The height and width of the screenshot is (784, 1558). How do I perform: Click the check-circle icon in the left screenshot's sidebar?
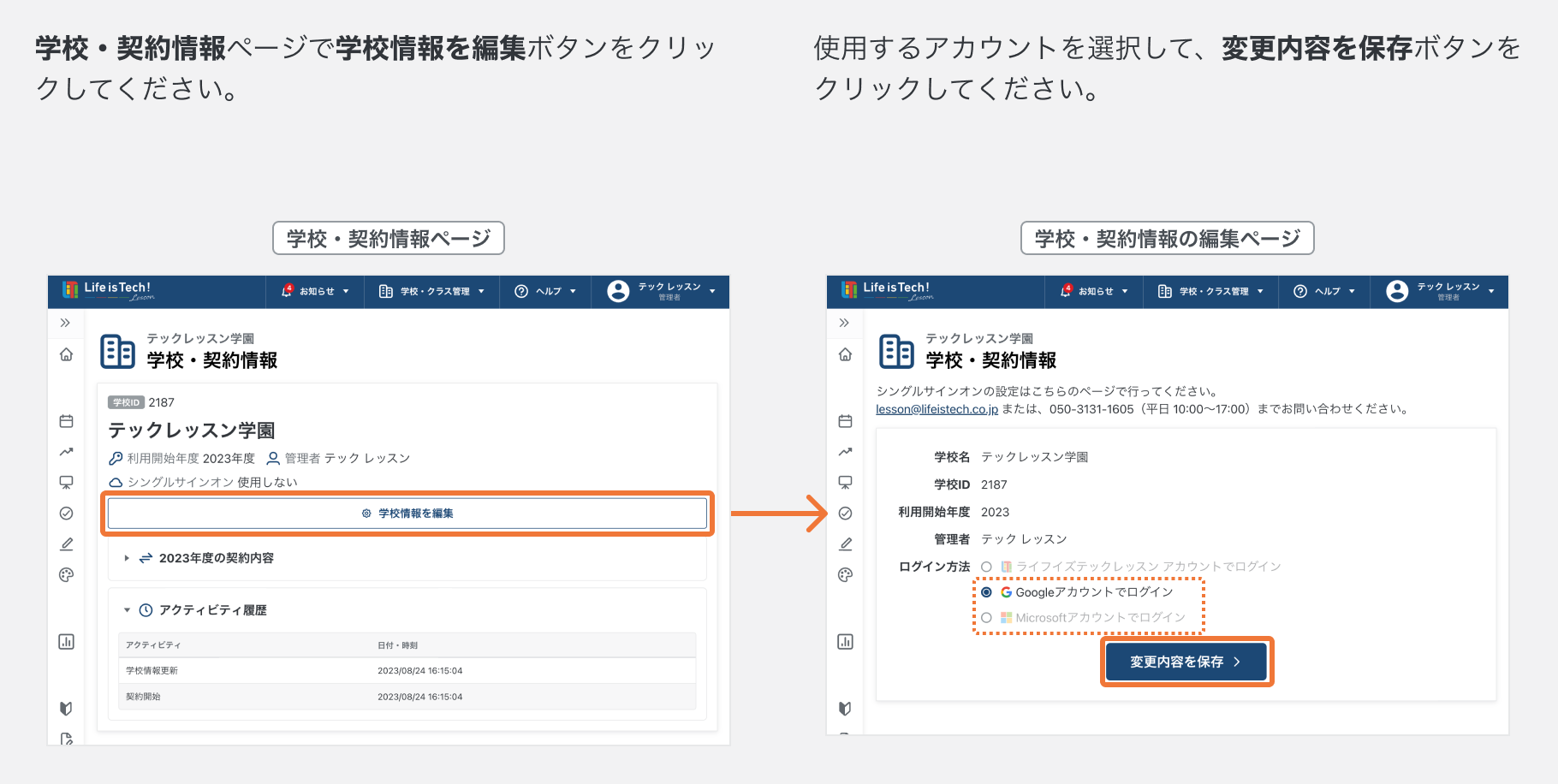tap(66, 514)
